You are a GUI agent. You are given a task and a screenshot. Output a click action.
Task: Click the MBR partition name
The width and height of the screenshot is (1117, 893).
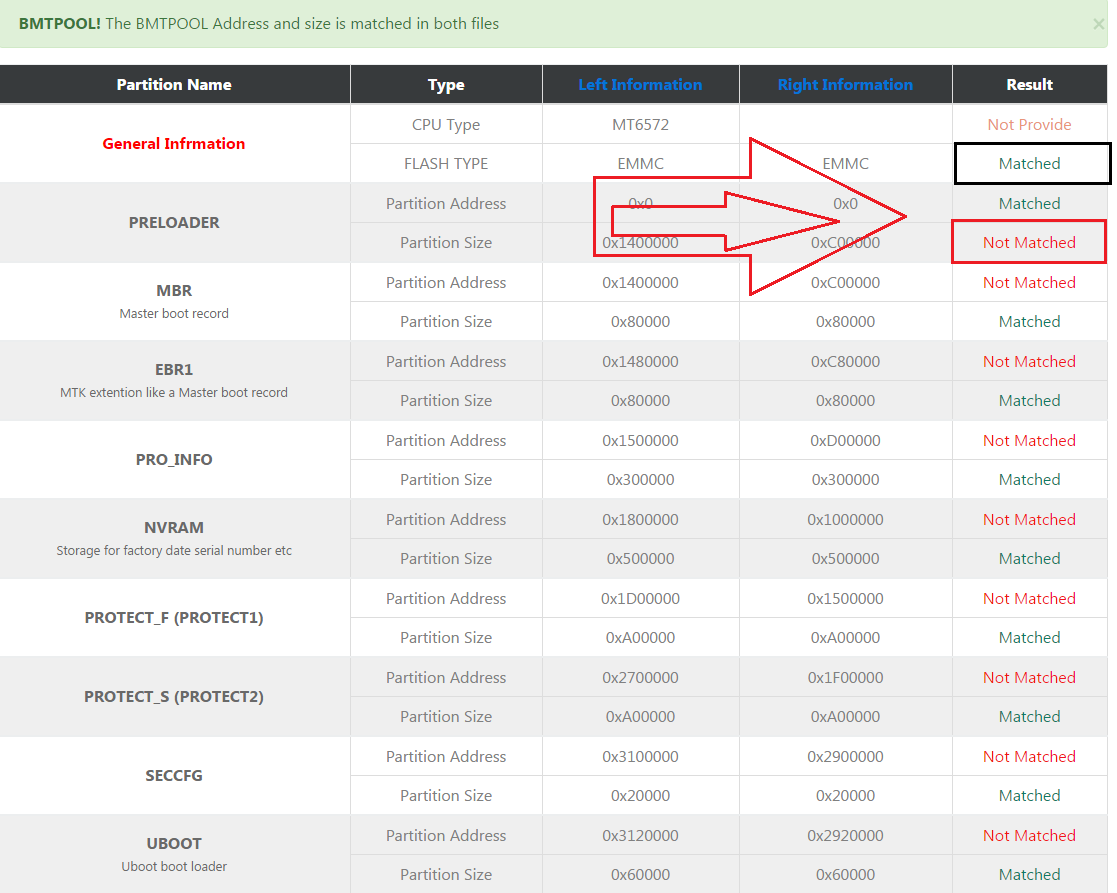pyautogui.click(x=174, y=291)
